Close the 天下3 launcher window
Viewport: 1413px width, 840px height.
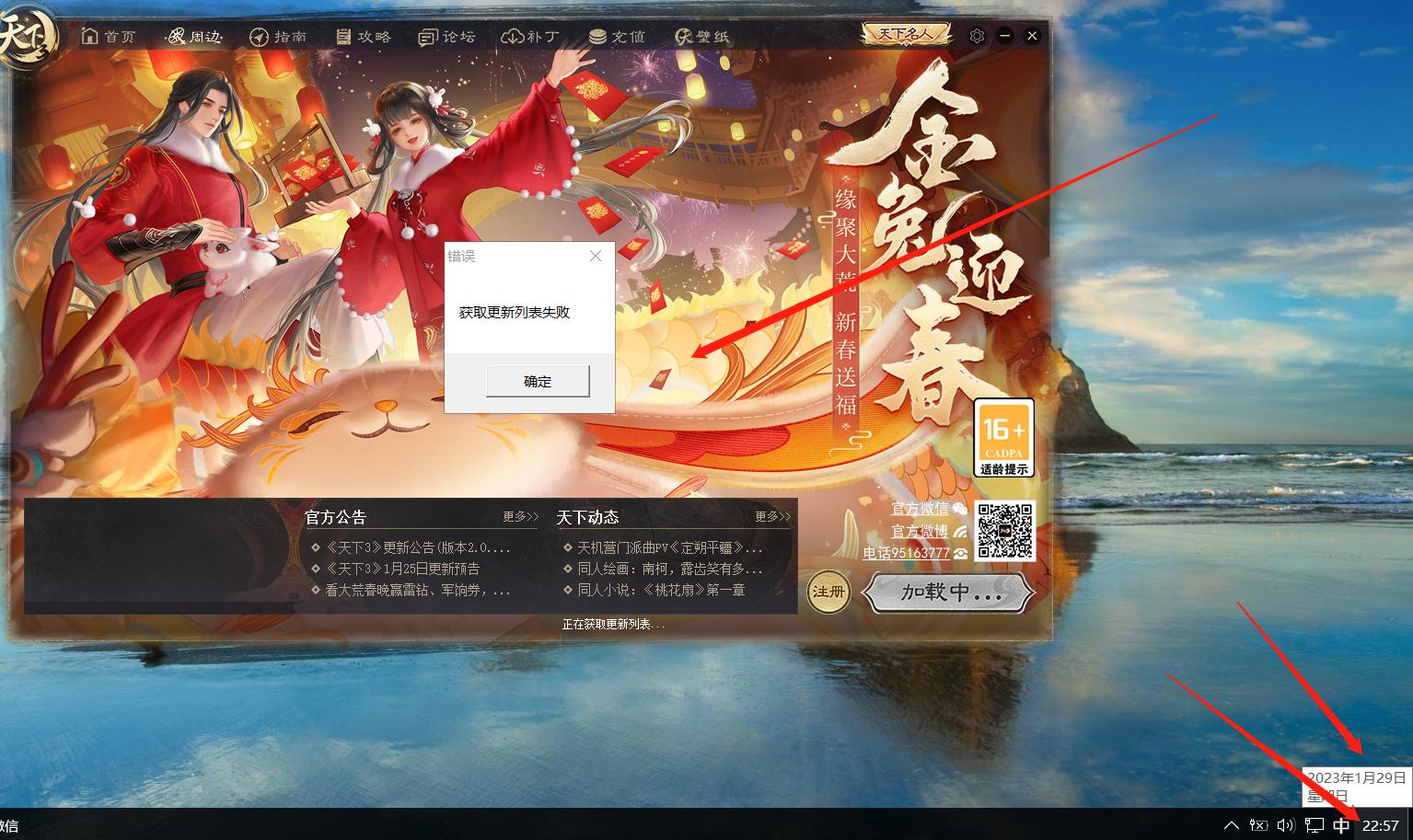[x=1032, y=36]
